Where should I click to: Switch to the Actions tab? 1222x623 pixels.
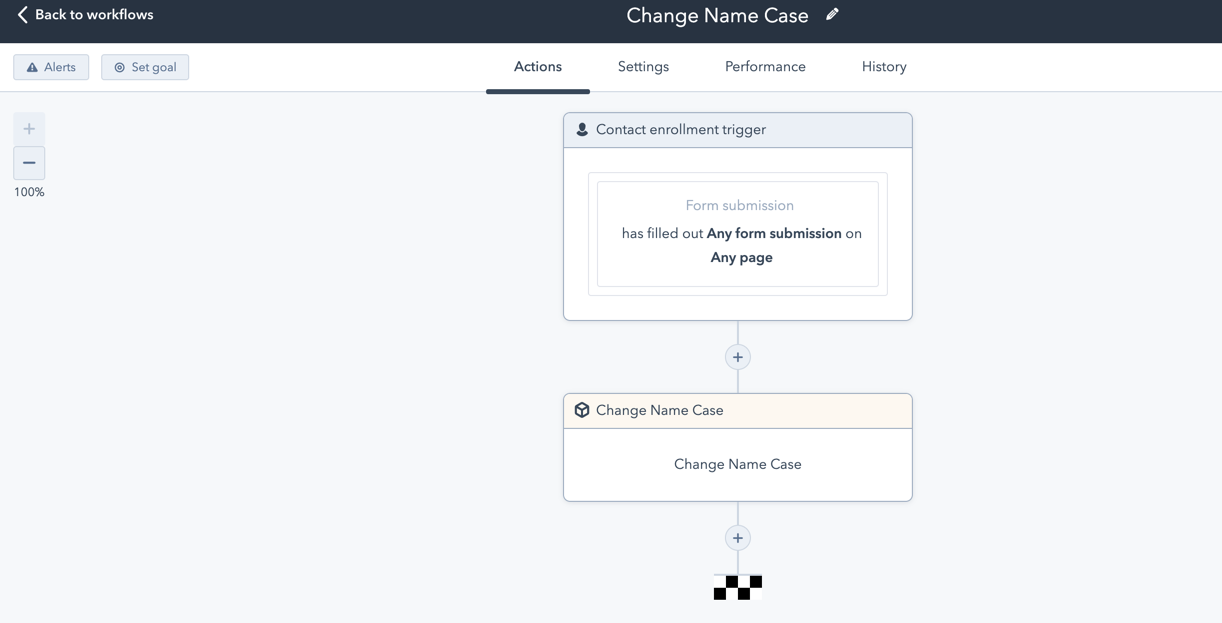pos(538,67)
